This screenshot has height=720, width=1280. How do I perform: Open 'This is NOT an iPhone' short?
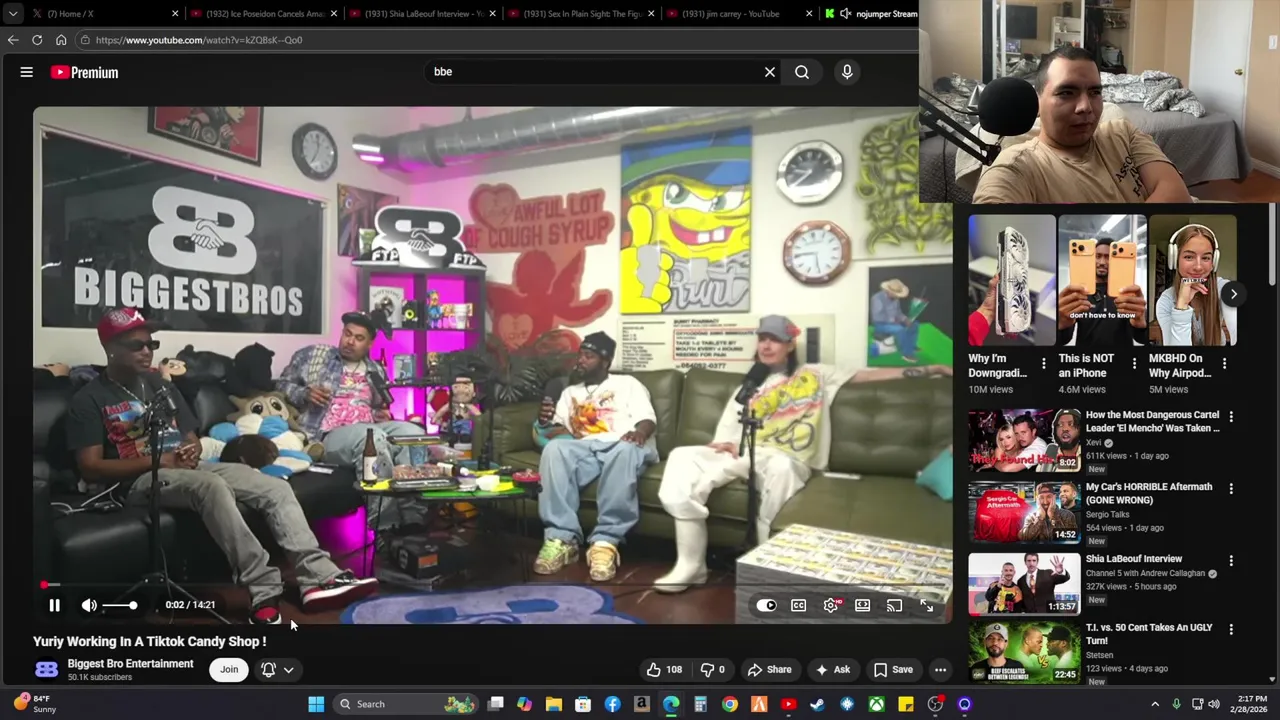pos(1101,280)
